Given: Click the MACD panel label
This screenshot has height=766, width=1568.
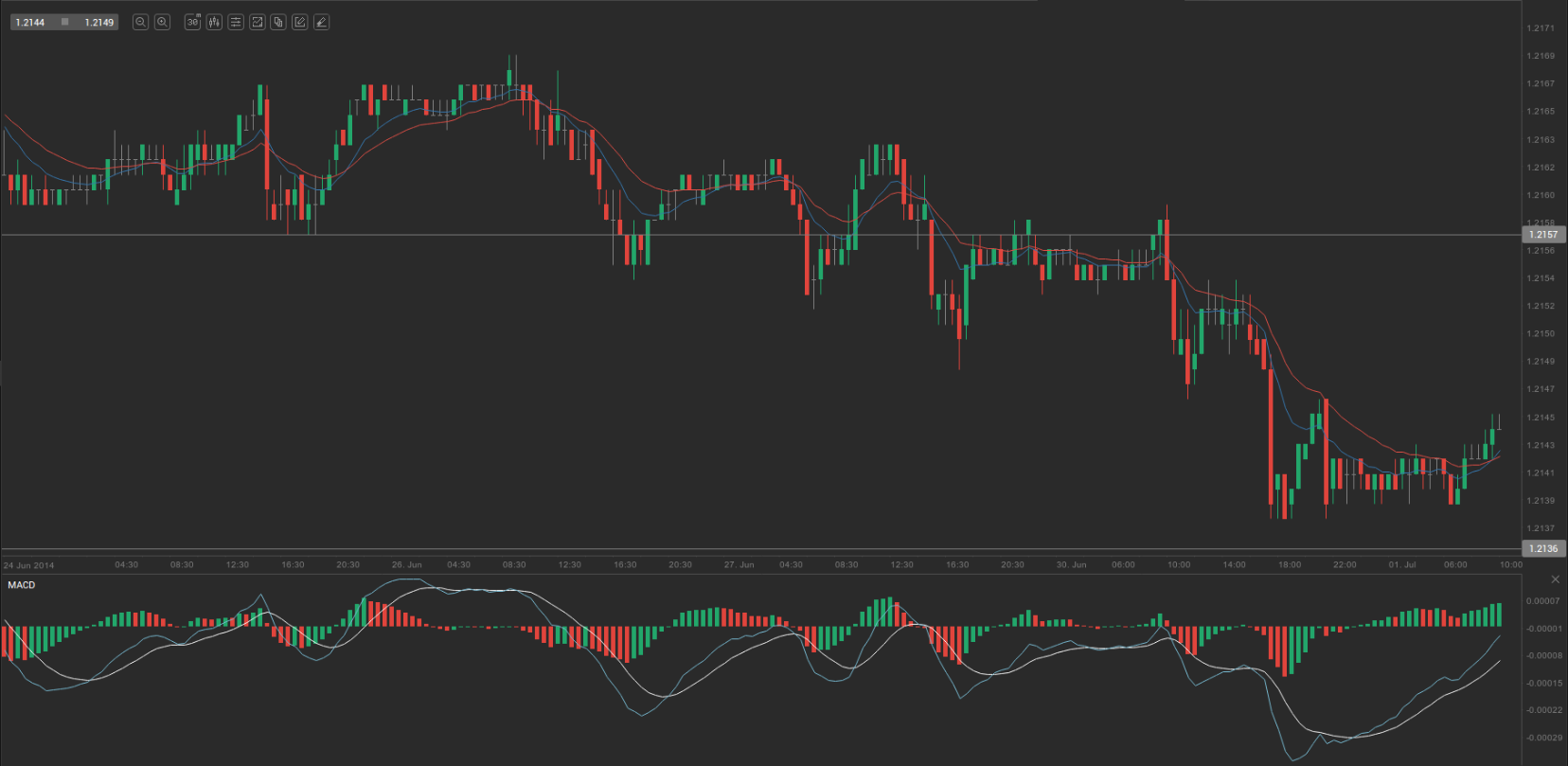Looking at the screenshot, I should tap(21, 585).
